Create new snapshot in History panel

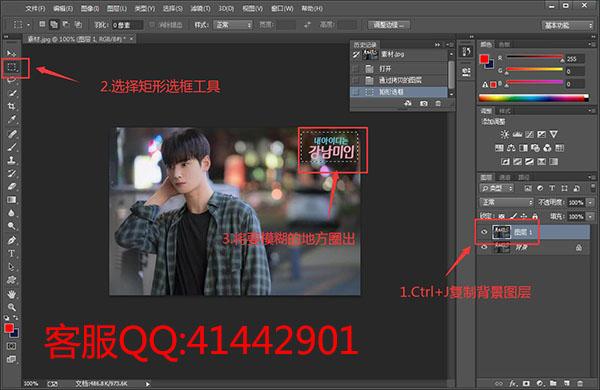point(423,103)
